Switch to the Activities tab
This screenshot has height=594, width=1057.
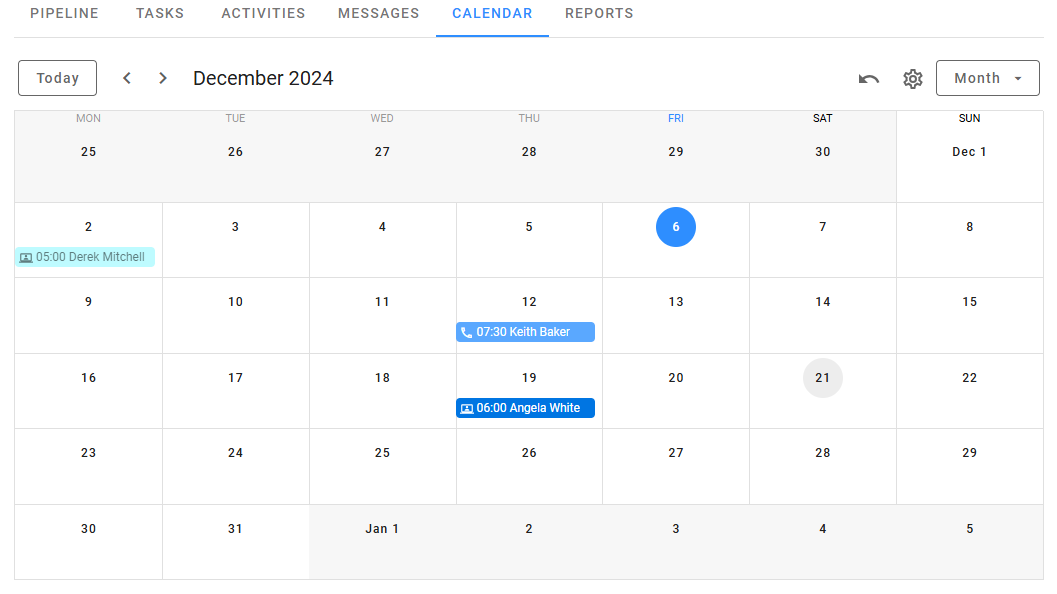(263, 13)
